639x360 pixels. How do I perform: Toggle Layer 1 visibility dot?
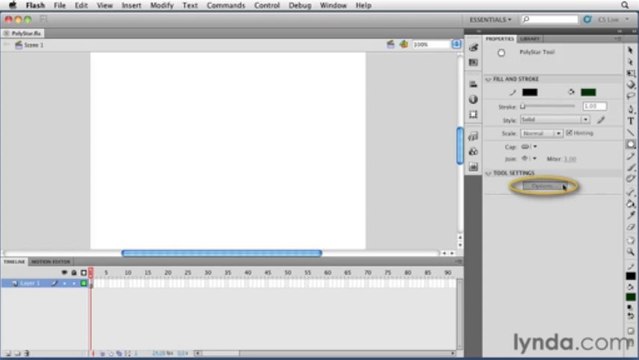(x=64, y=283)
